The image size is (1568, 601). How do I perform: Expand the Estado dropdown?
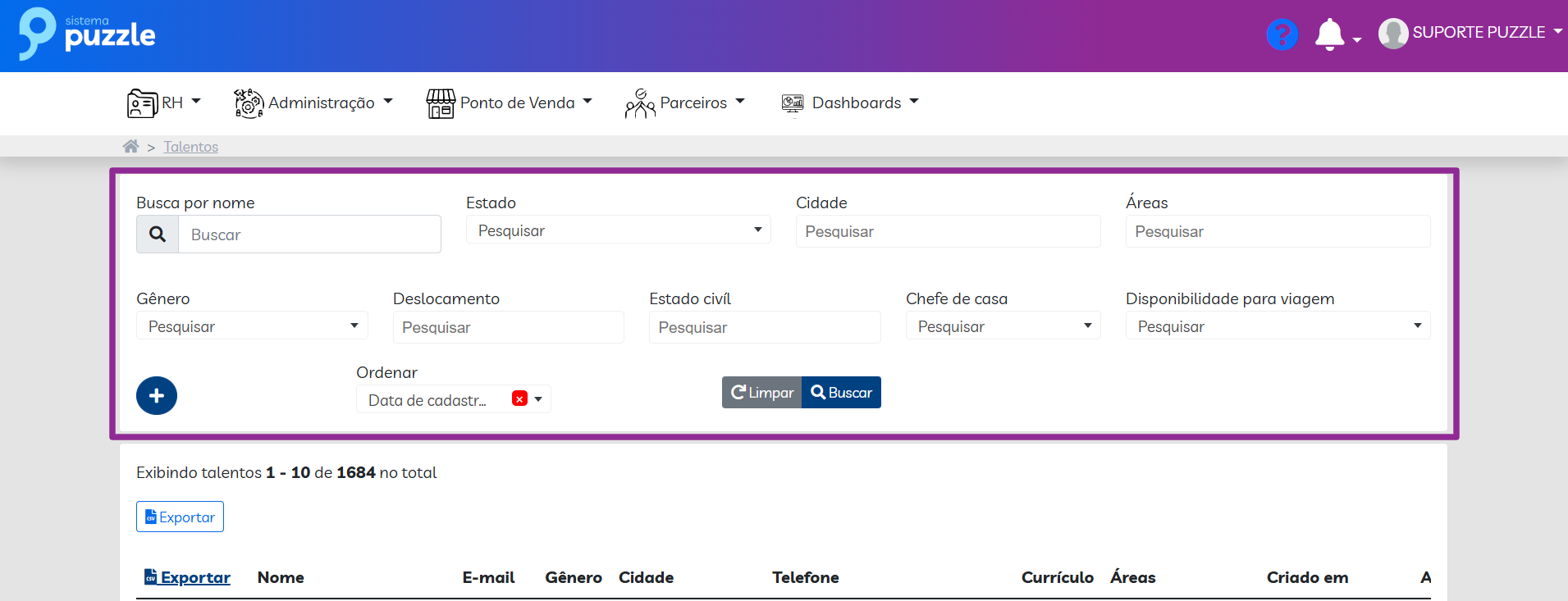tap(618, 230)
